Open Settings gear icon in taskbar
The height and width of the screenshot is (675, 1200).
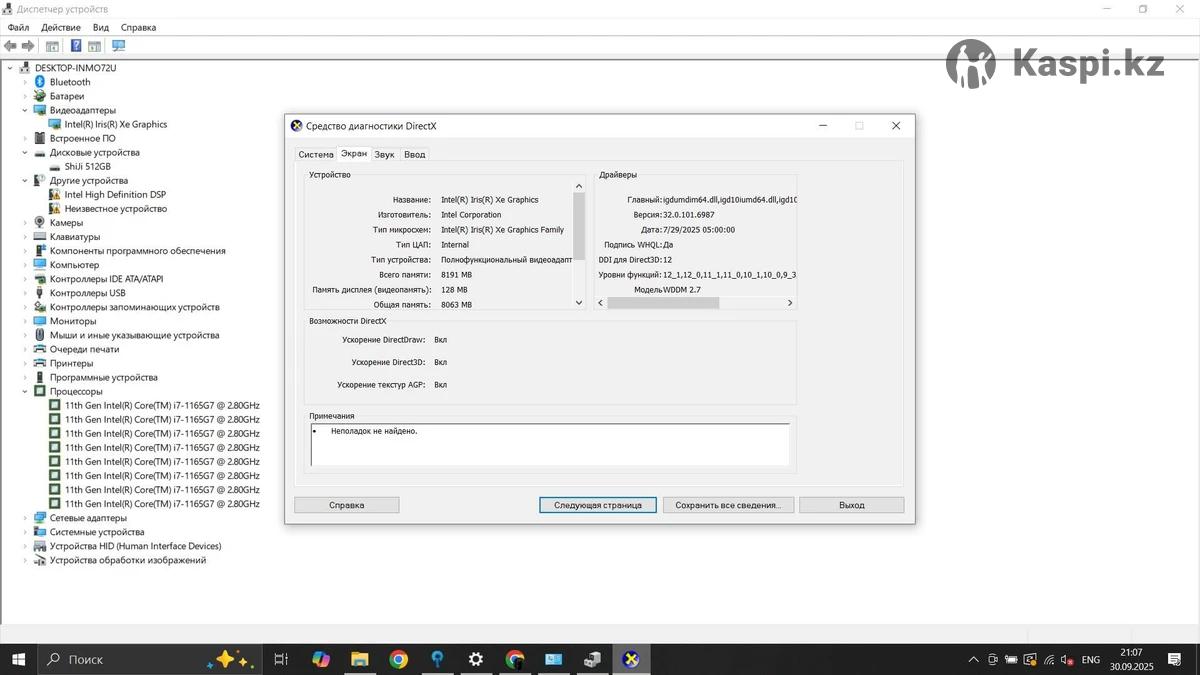tap(476, 659)
